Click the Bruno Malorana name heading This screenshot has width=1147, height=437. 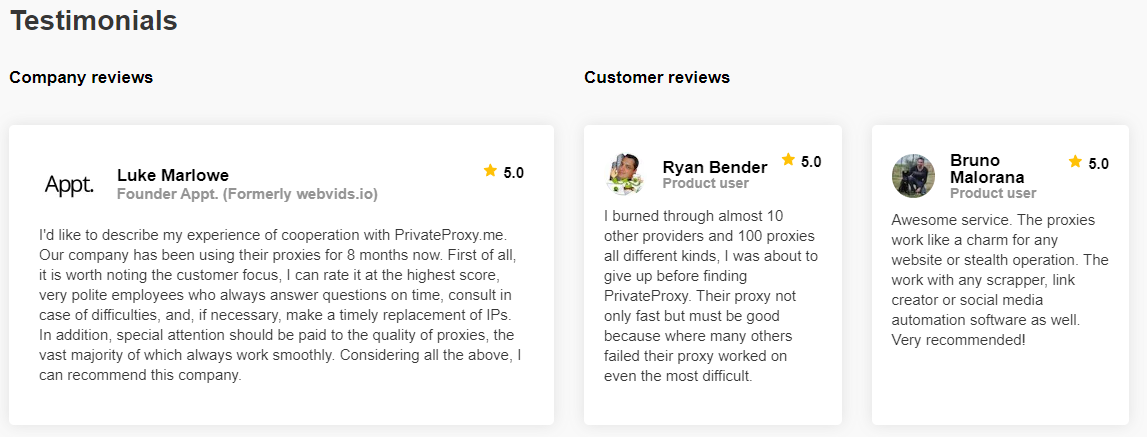987,168
